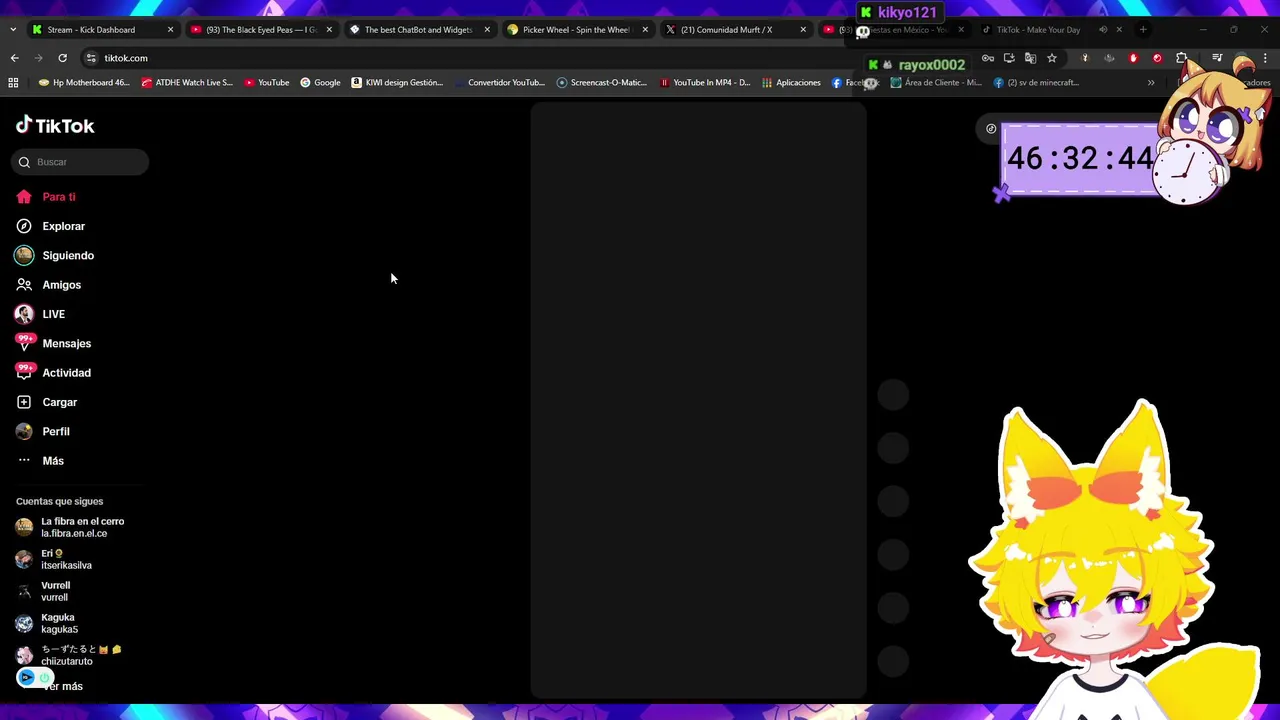Screen dimensions: 1280x720
Task: Expand hidden bookmarks overflow chevron
Action: point(1151,83)
